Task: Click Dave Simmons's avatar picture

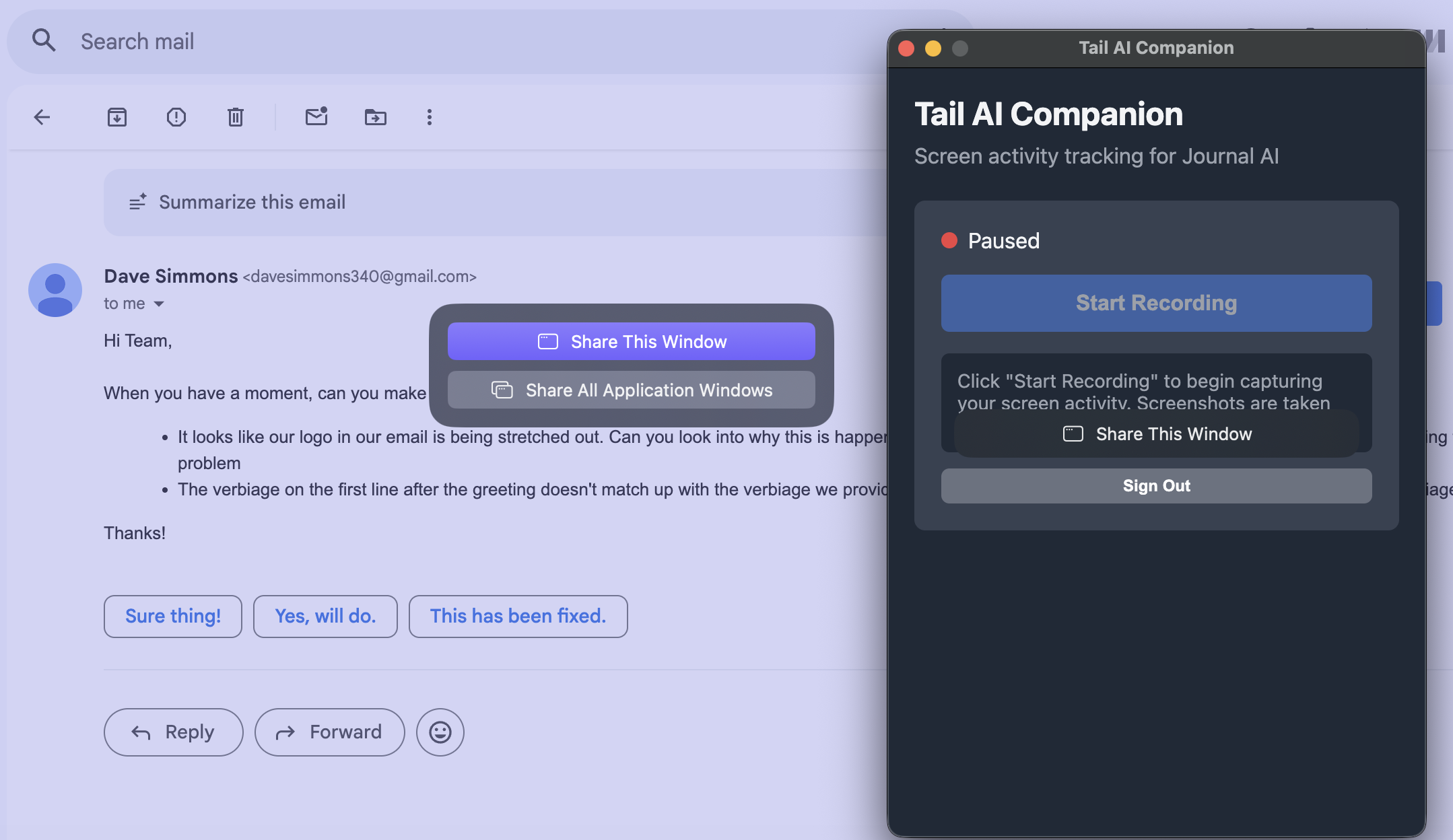Action: point(55,290)
